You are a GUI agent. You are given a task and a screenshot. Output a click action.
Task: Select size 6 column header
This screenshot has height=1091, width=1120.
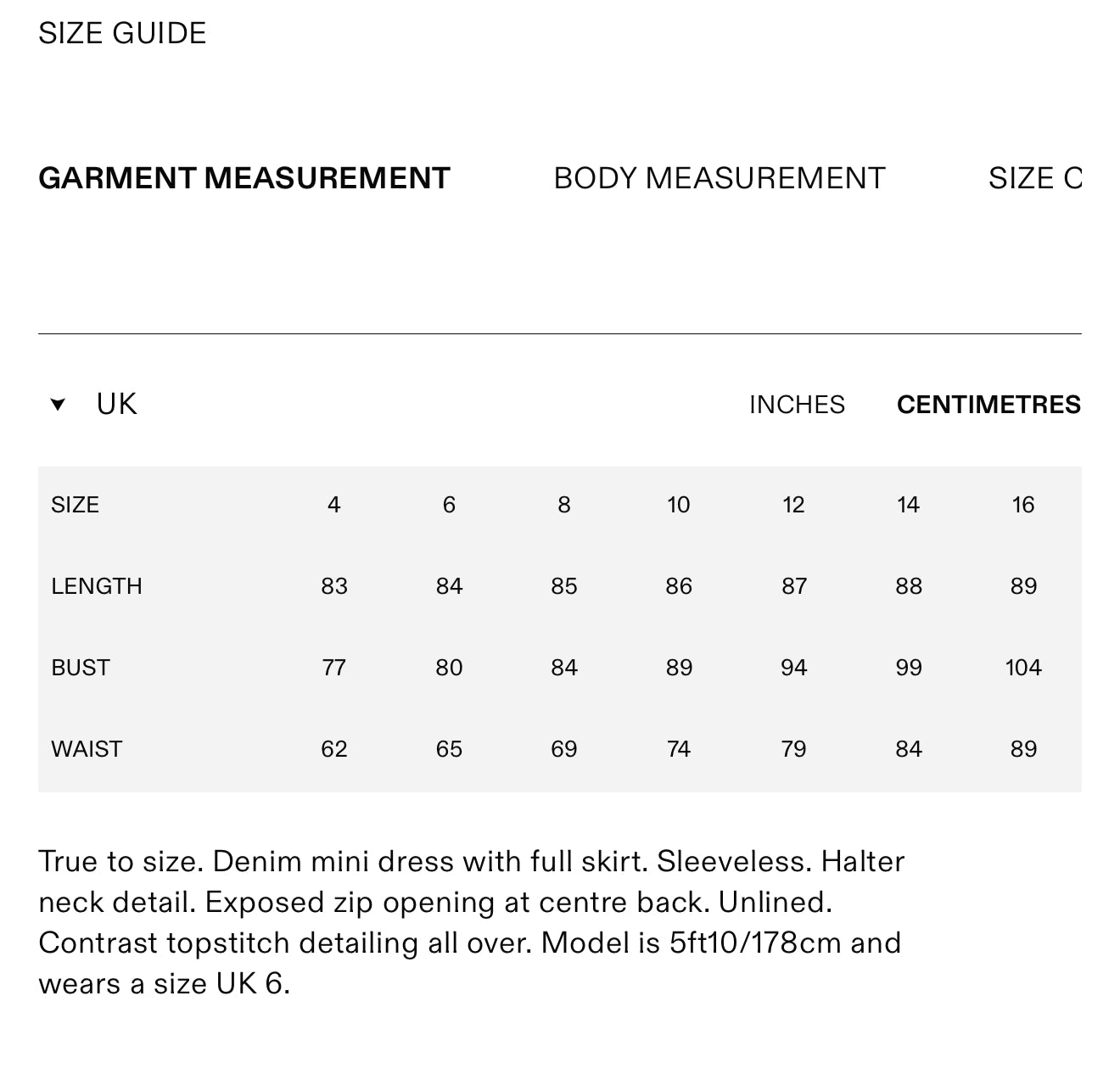pos(449,505)
